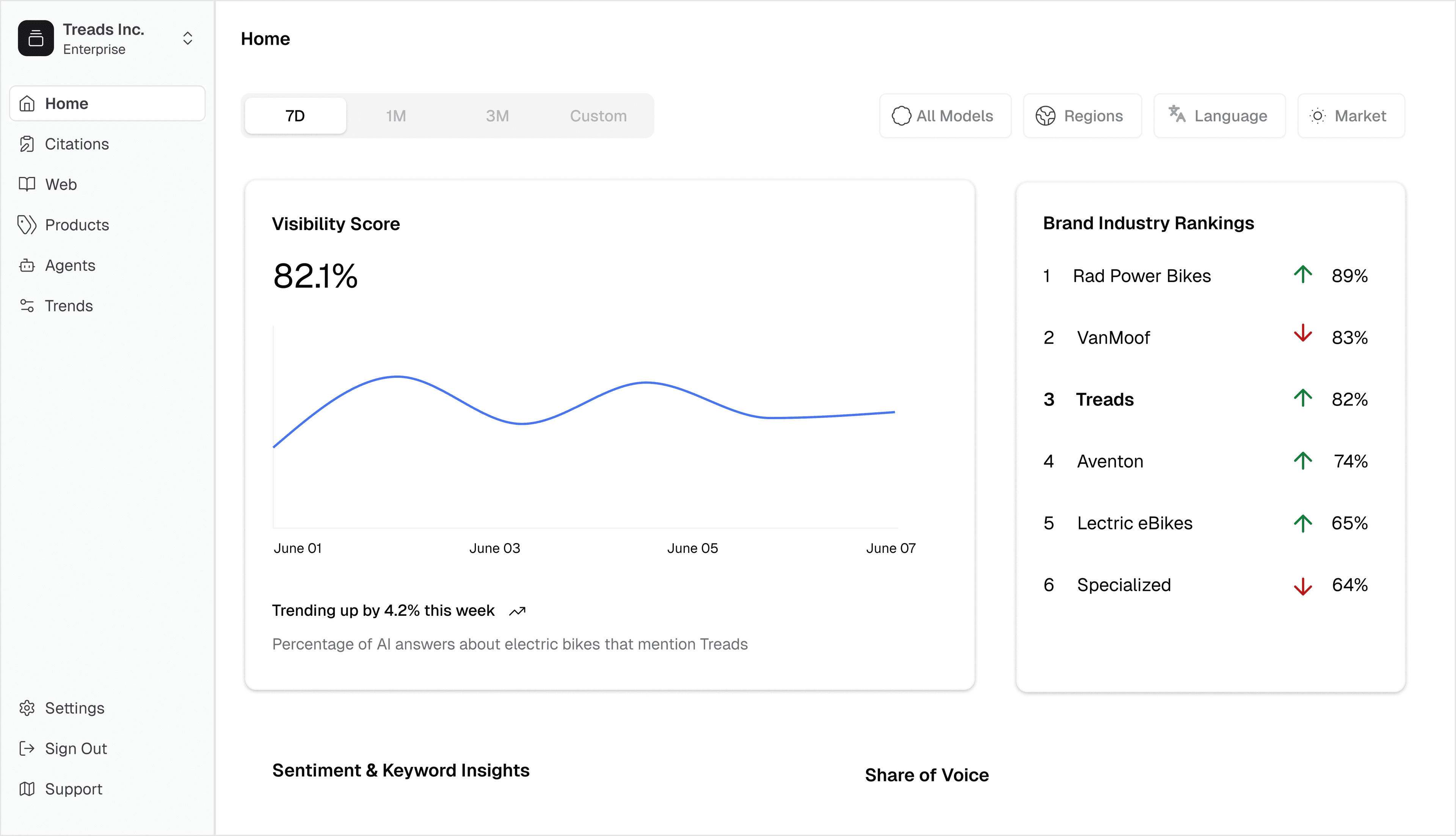1456x836 pixels.
Task: Click the Web book icon
Action: click(x=27, y=184)
